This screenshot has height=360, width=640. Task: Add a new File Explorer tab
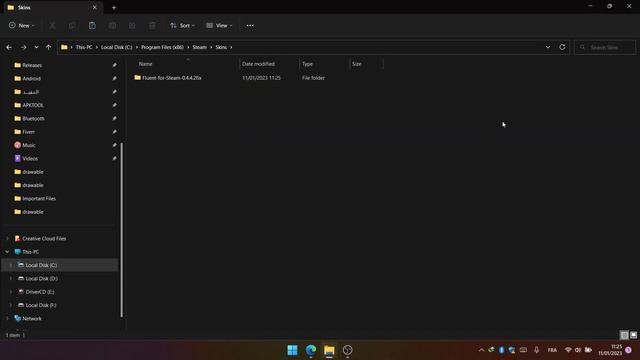(114, 7)
